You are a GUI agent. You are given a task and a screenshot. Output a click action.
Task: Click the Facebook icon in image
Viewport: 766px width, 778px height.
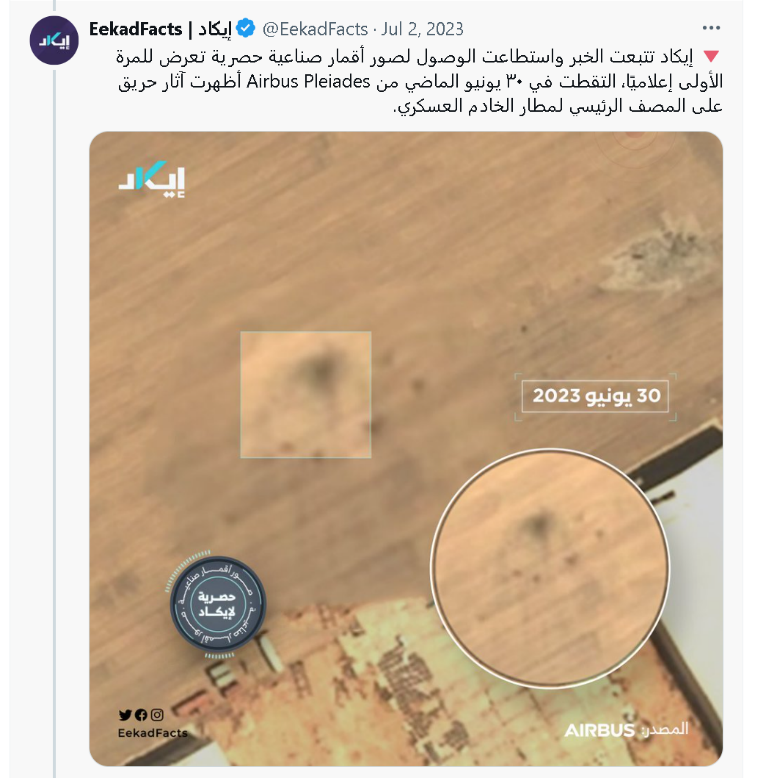click(x=141, y=715)
